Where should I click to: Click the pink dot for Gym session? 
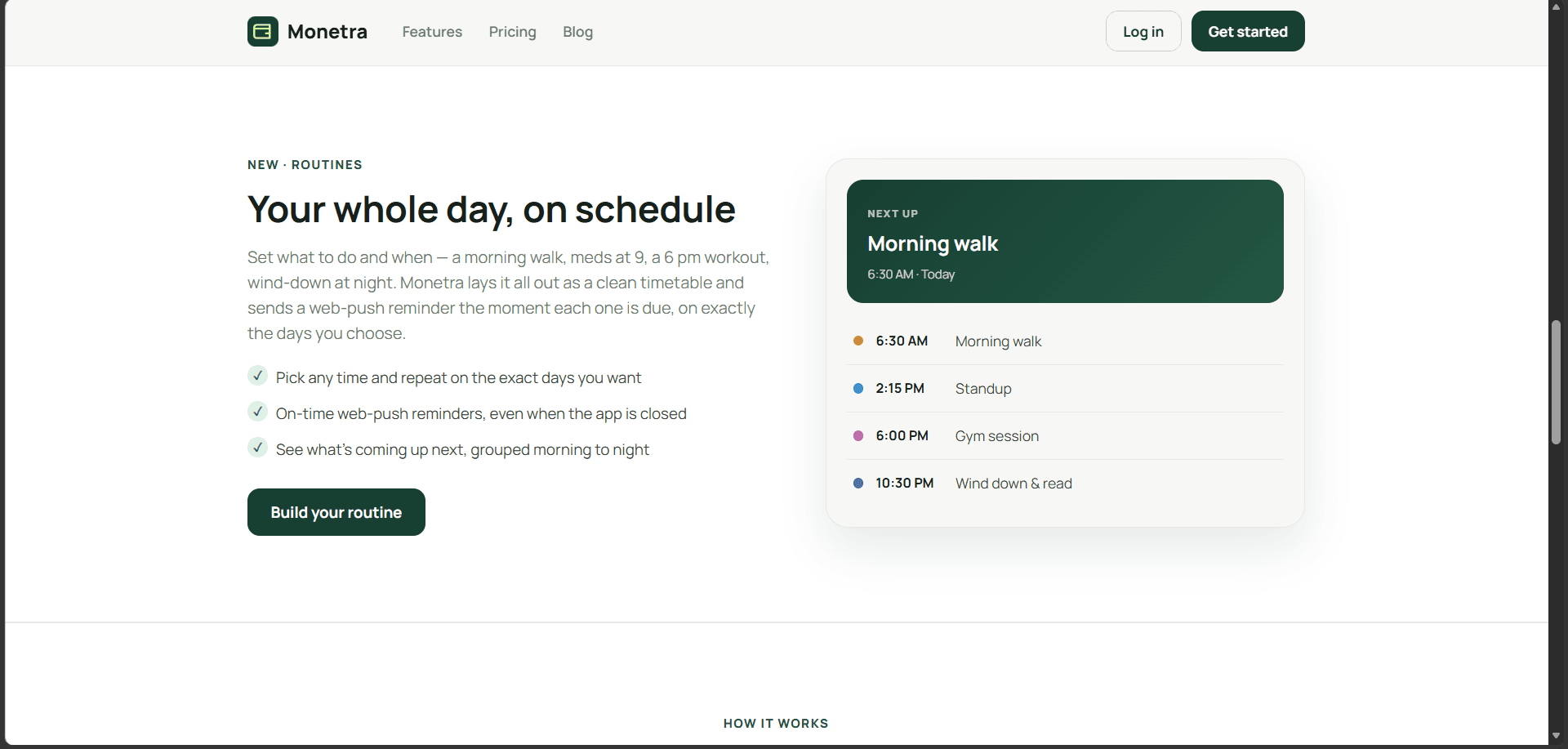(858, 435)
